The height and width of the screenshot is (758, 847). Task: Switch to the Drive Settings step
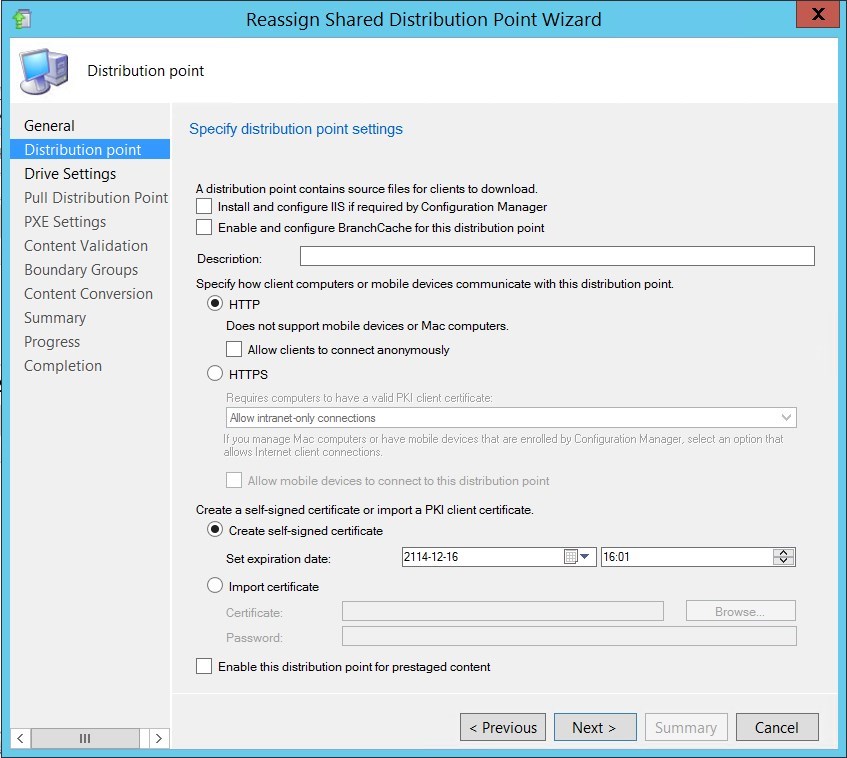(x=71, y=173)
